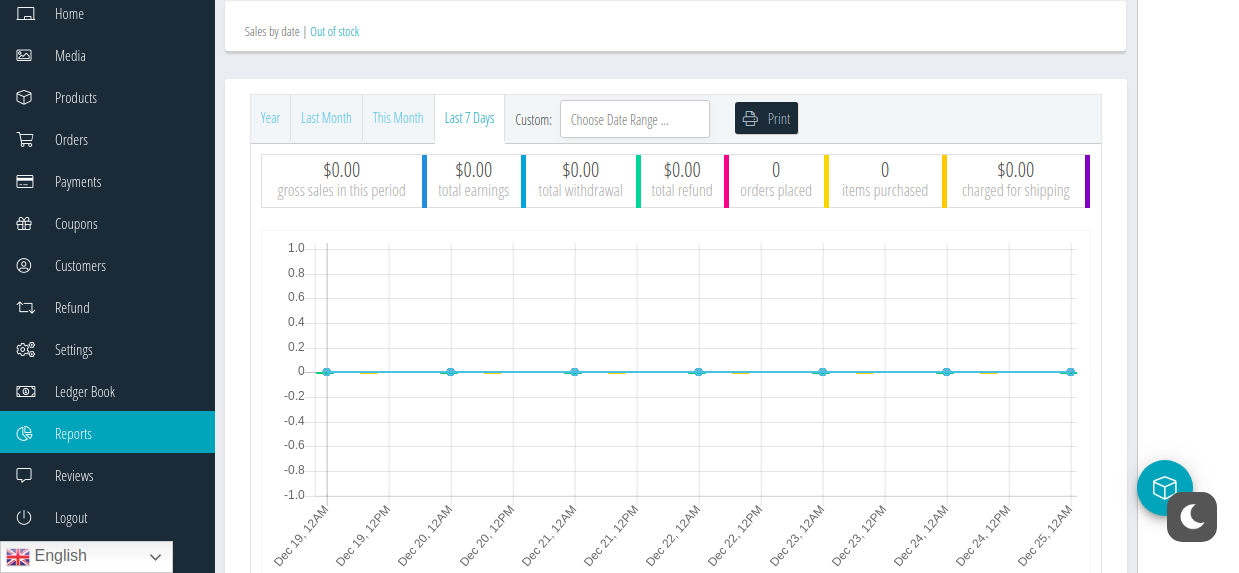1239x573 pixels.
Task: Click the Reports pie chart icon
Action: (24, 434)
